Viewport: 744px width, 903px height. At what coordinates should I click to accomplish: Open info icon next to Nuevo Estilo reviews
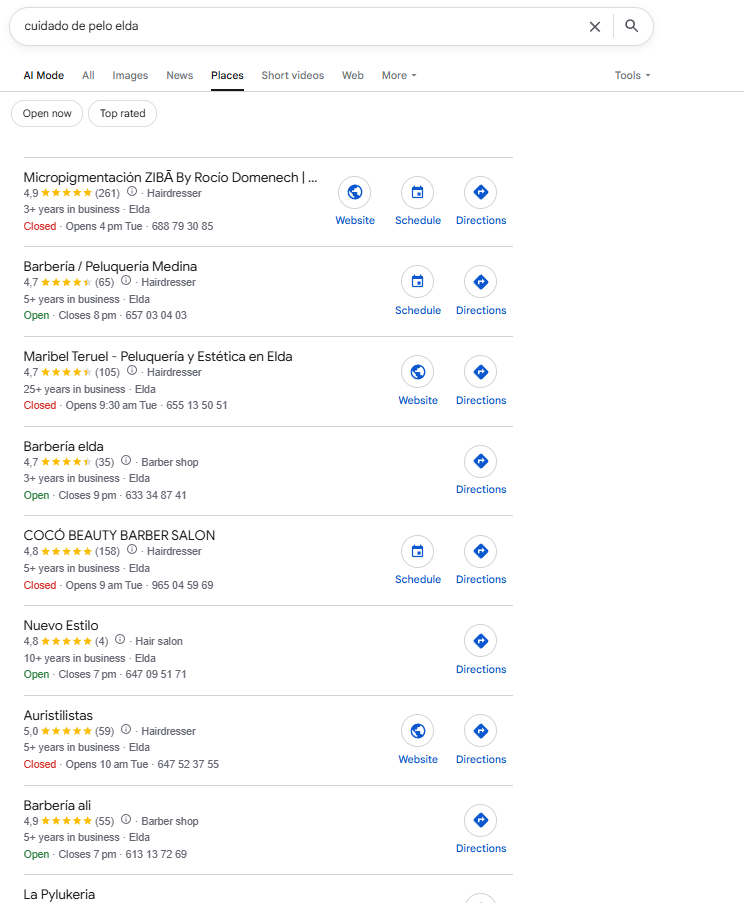120,639
